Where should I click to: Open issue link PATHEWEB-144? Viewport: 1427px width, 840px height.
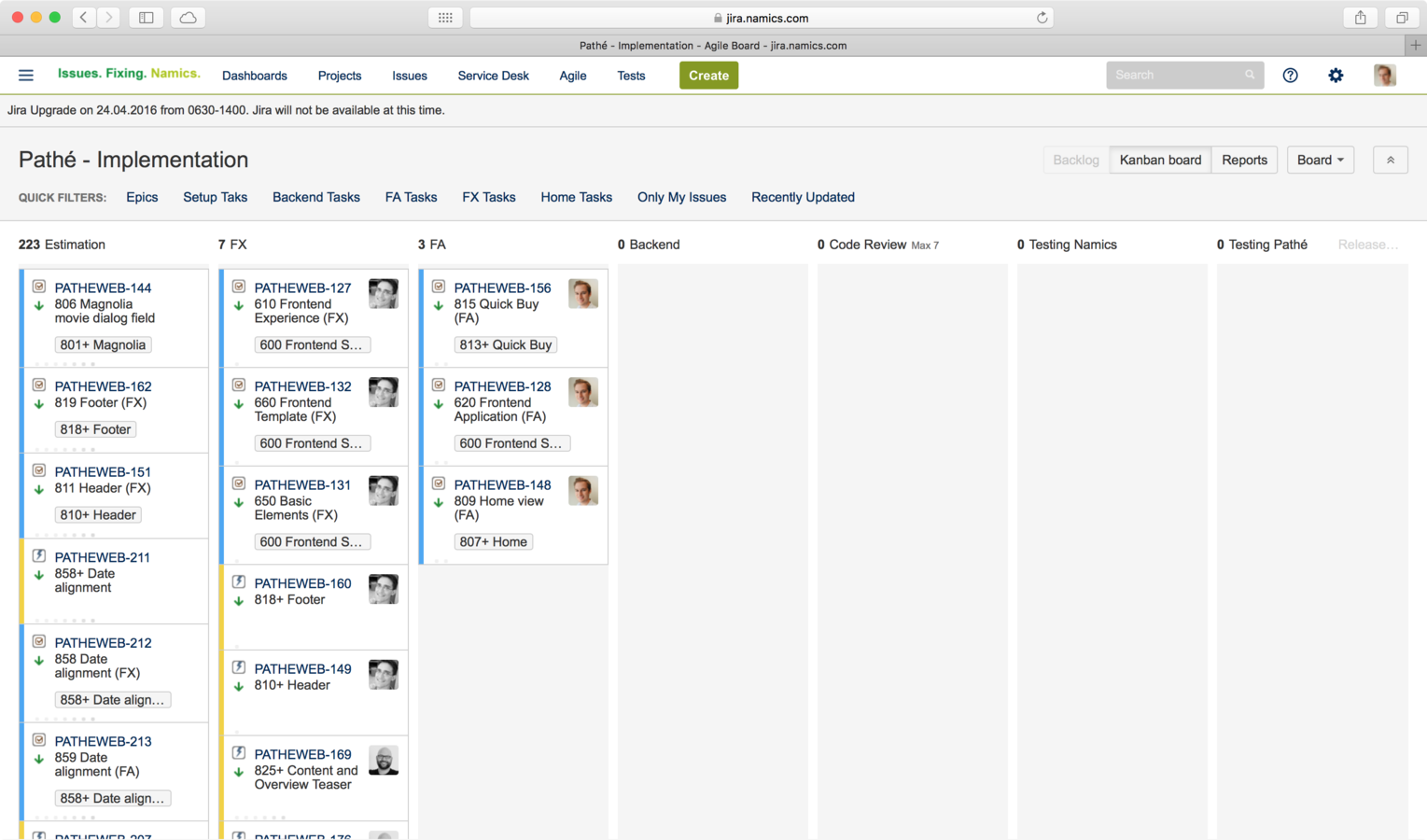103,288
